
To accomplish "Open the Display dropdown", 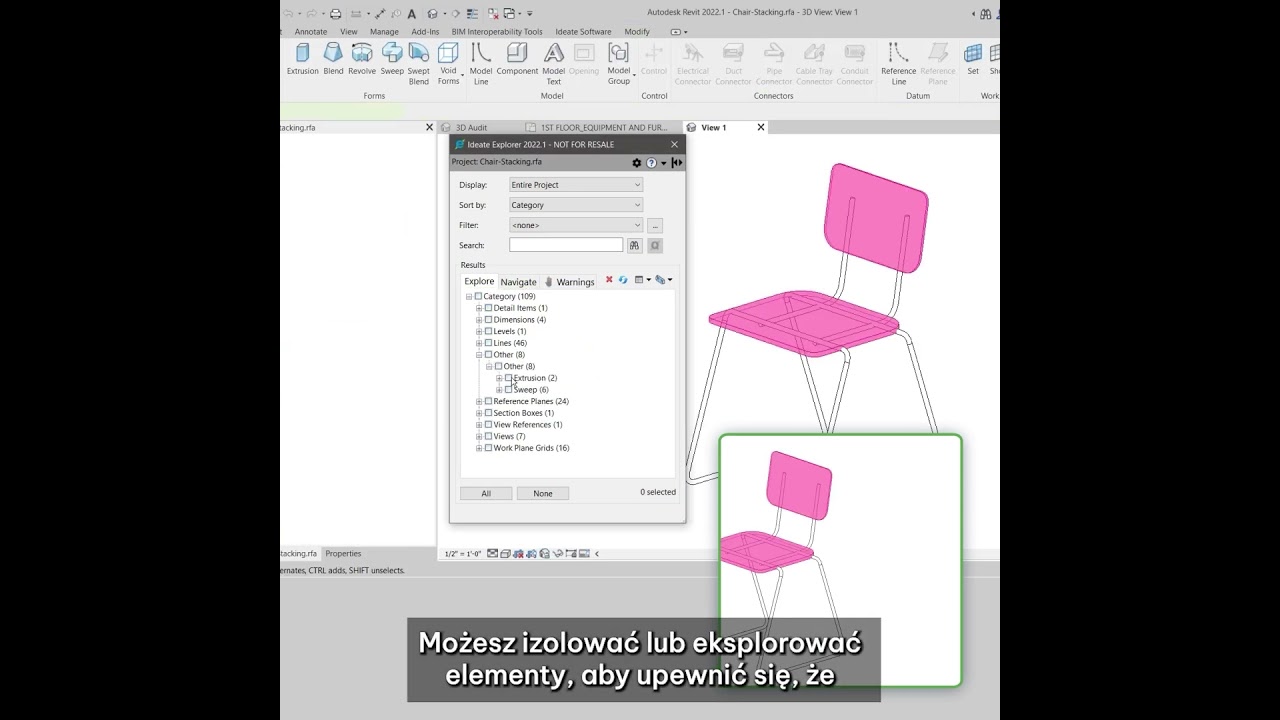I will (576, 185).
